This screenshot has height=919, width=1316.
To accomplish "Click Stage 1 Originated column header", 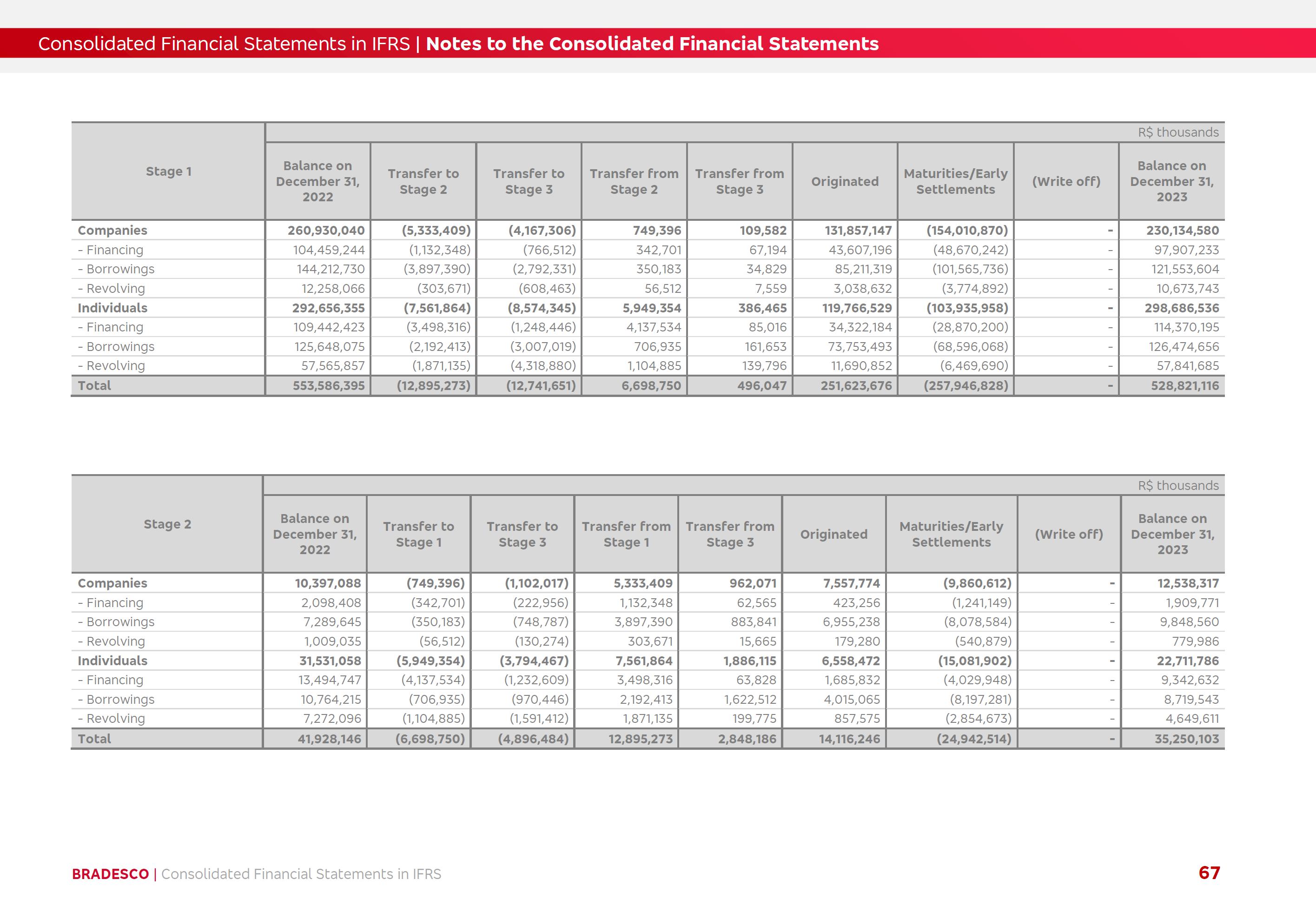I will click(844, 182).
